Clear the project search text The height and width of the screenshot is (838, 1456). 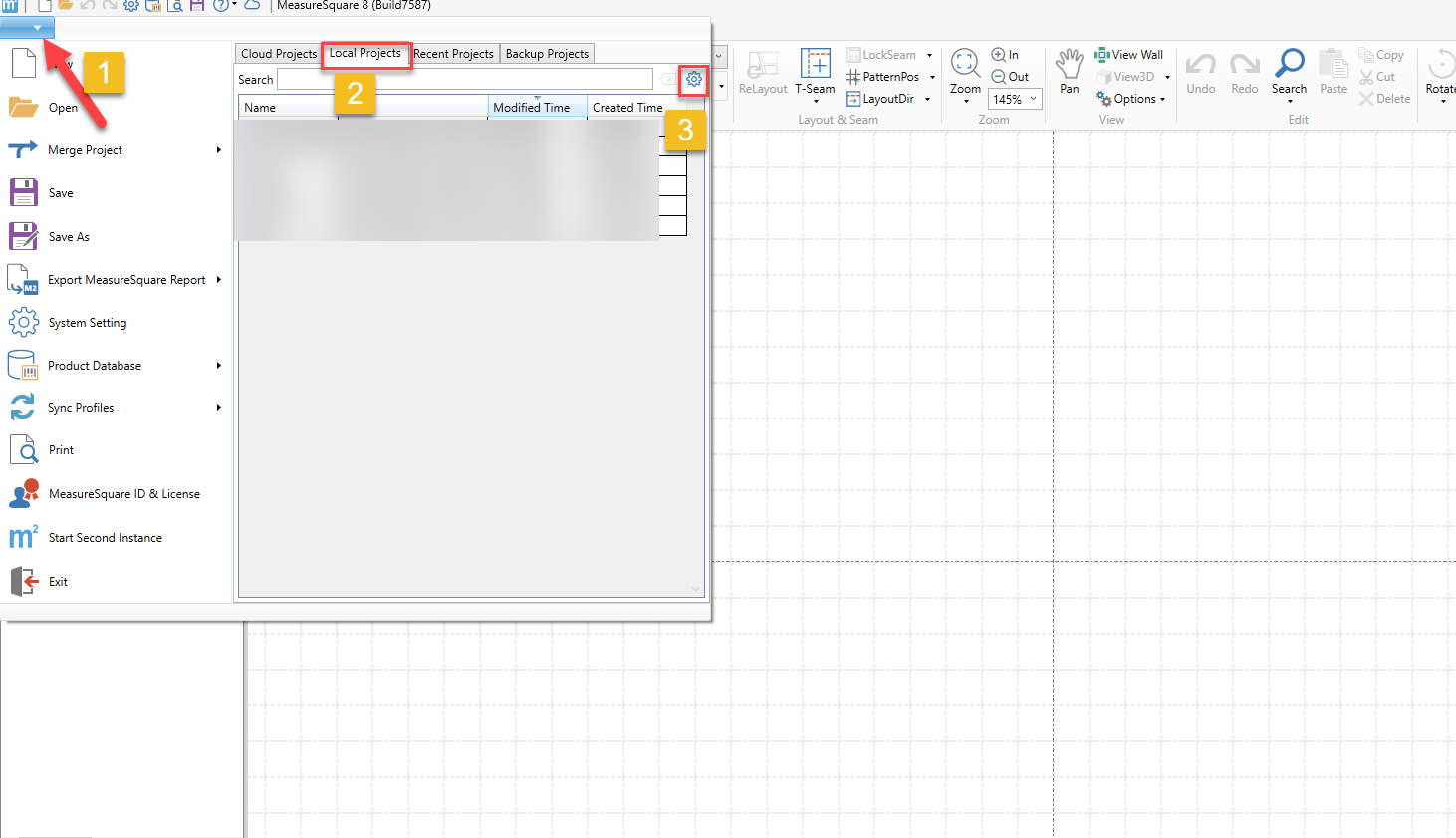pyautogui.click(x=668, y=79)
